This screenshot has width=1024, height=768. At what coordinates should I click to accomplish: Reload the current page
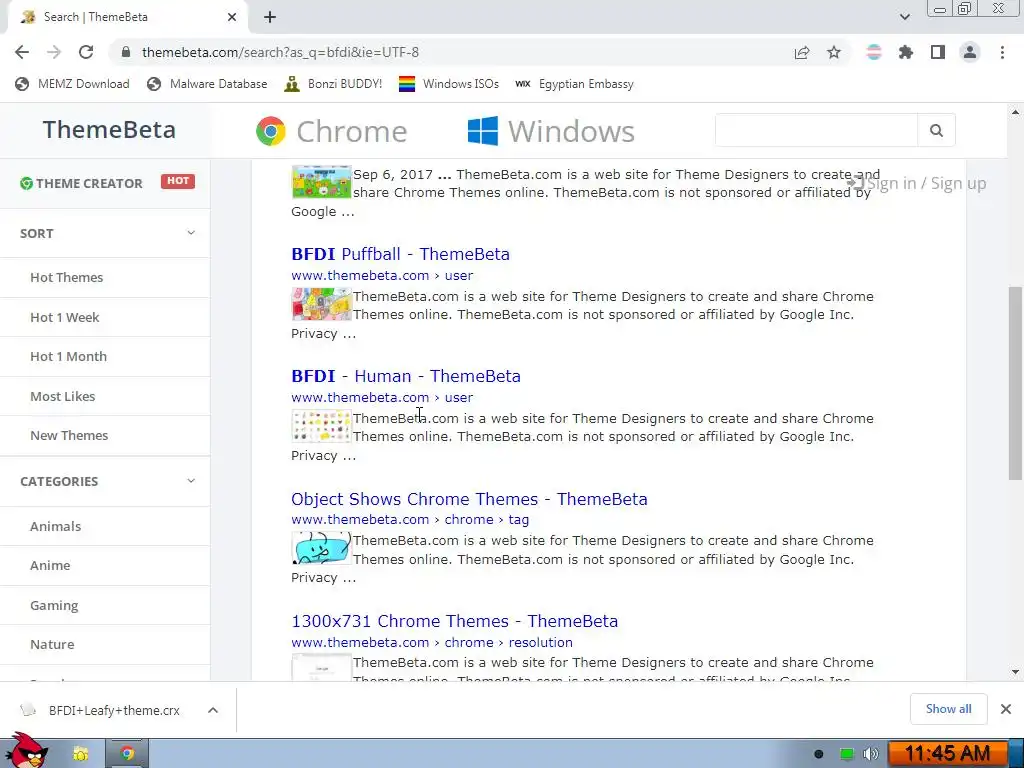pos(86,52)
